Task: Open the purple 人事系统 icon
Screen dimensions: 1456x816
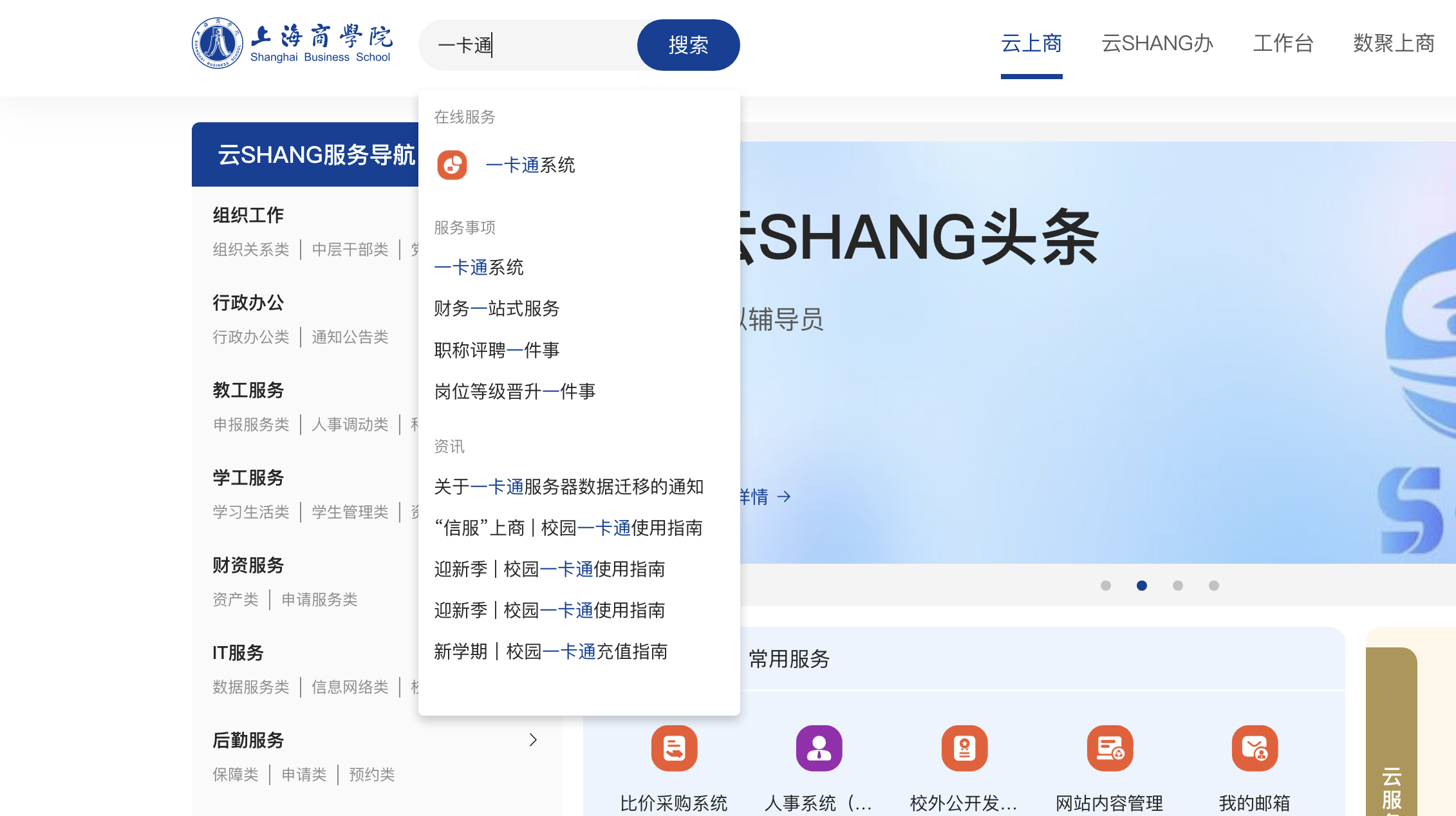Action: [819, 748]
